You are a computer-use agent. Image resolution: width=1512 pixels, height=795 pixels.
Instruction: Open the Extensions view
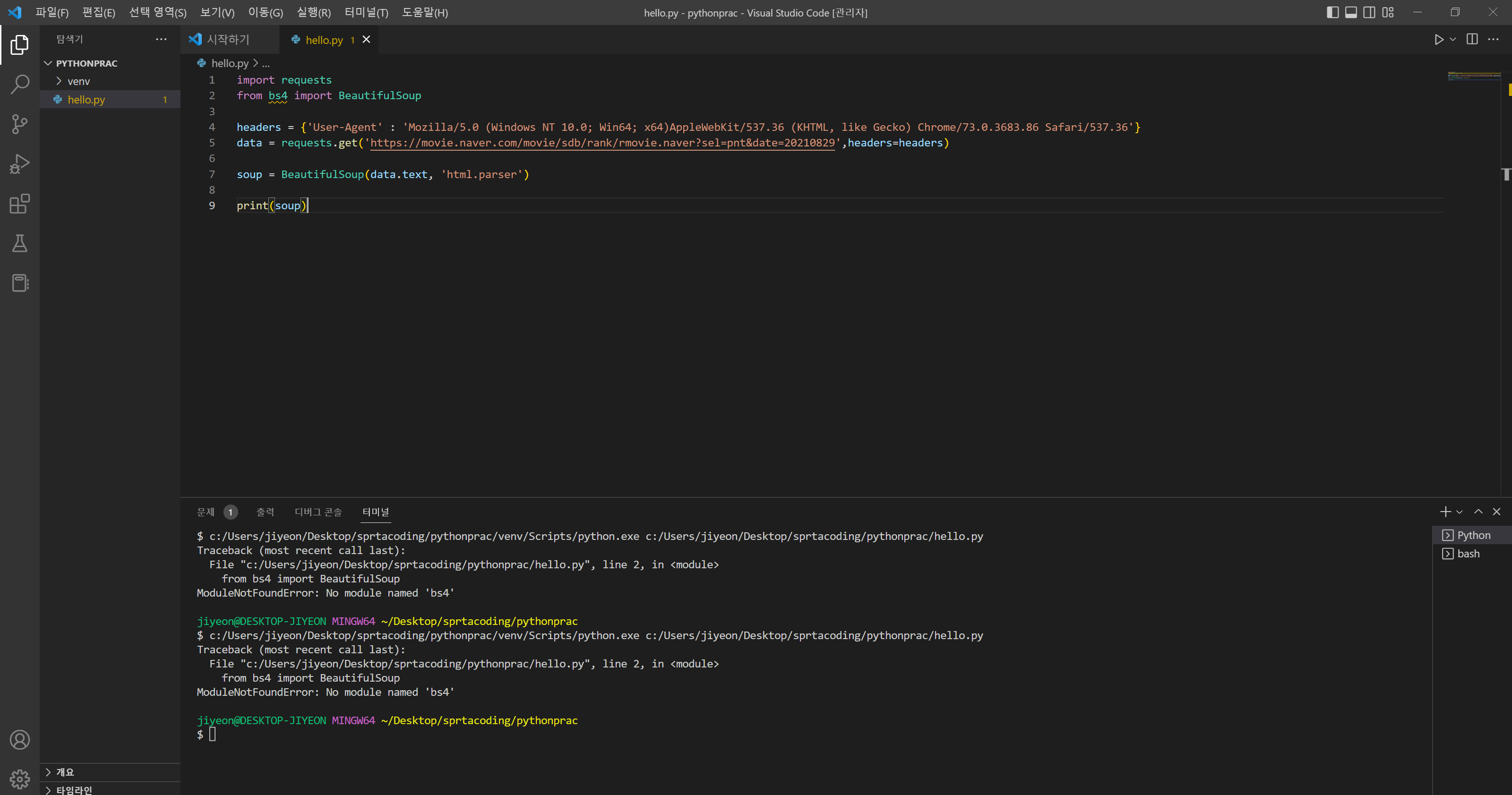pos(19,204)
